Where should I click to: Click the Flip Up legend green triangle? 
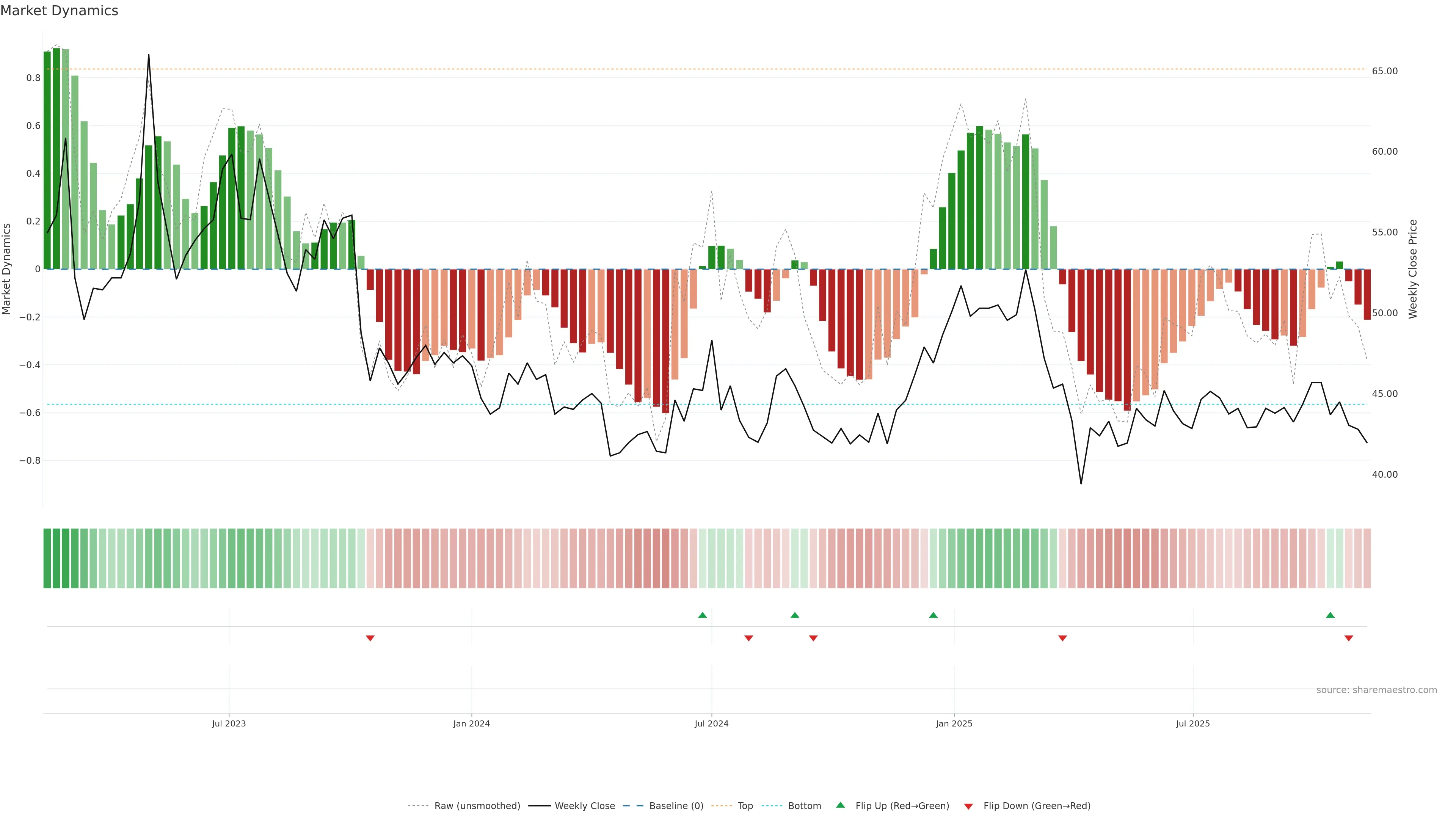pyautogui.click(x=841, y=805)
